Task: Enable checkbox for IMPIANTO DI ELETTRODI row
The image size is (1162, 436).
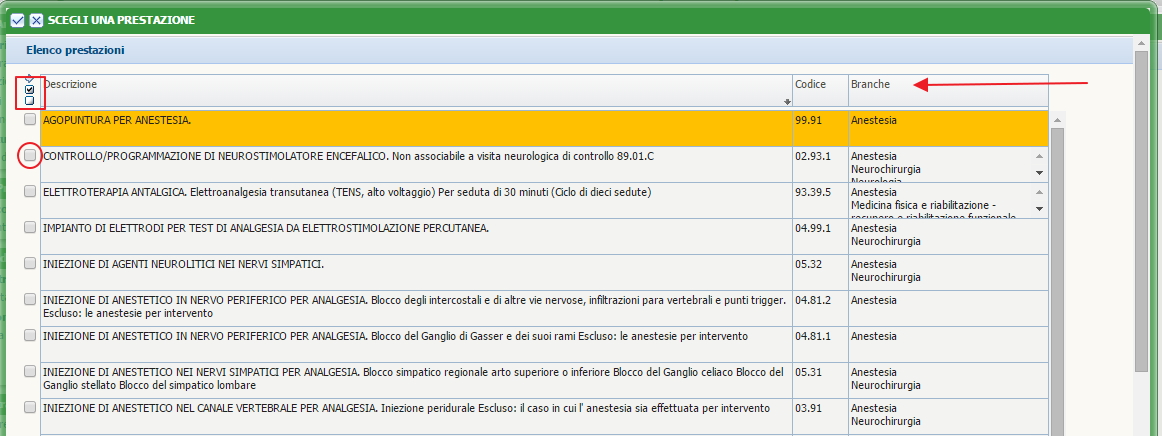Action: (x=30, y=228)
